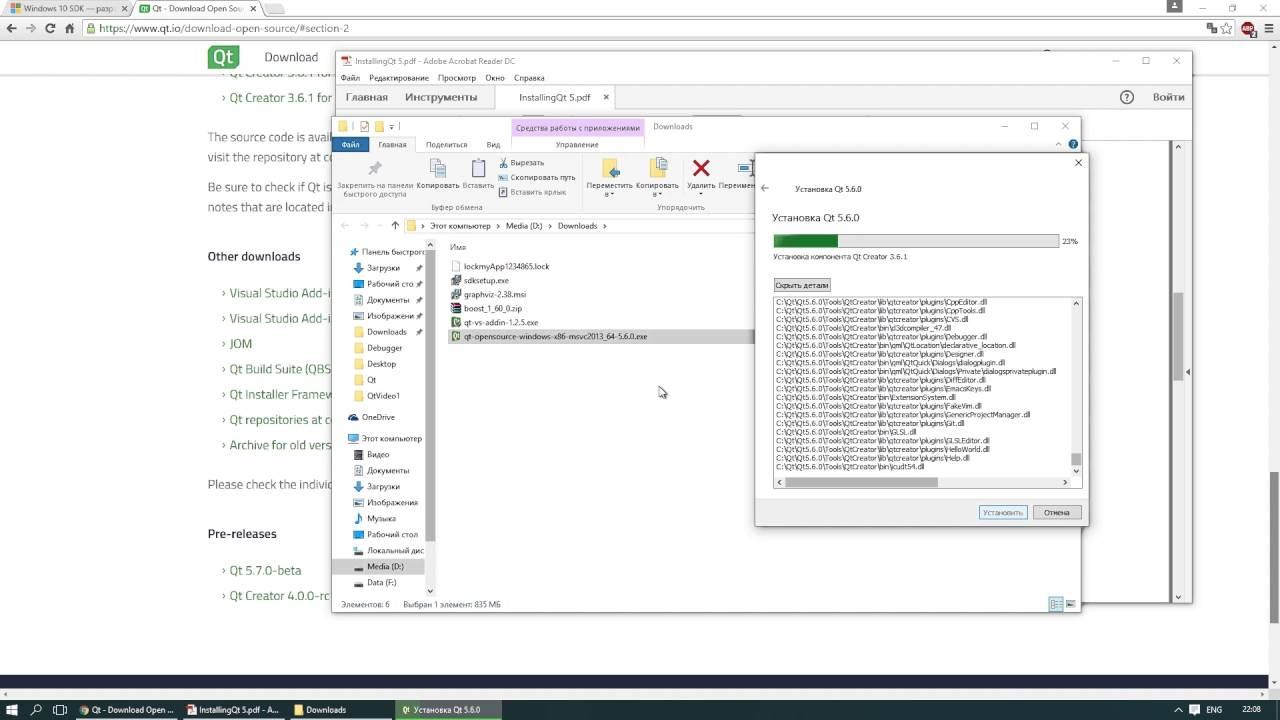
Task: Click the Установить button
Action: tap(1003, 512)
